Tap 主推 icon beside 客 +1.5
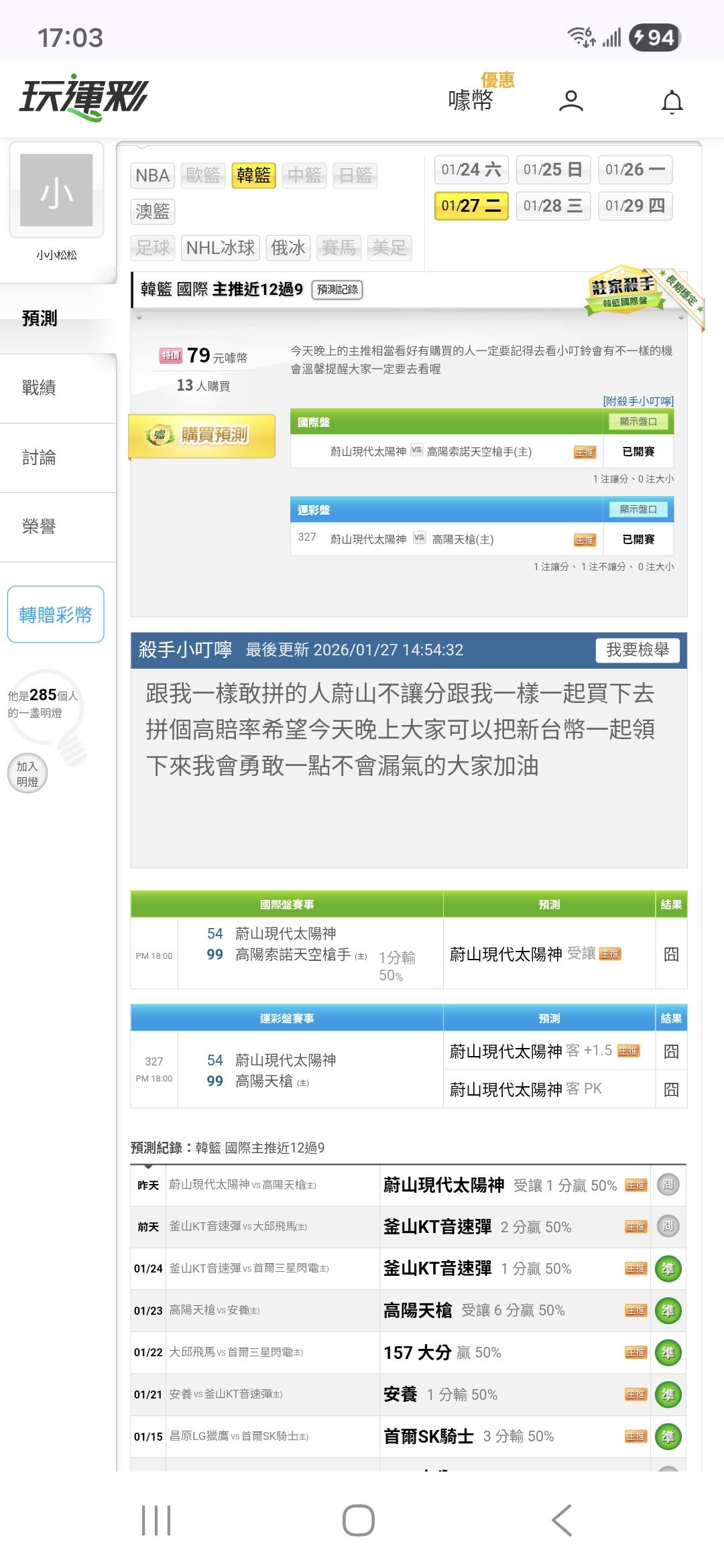 coord(628,1051)
